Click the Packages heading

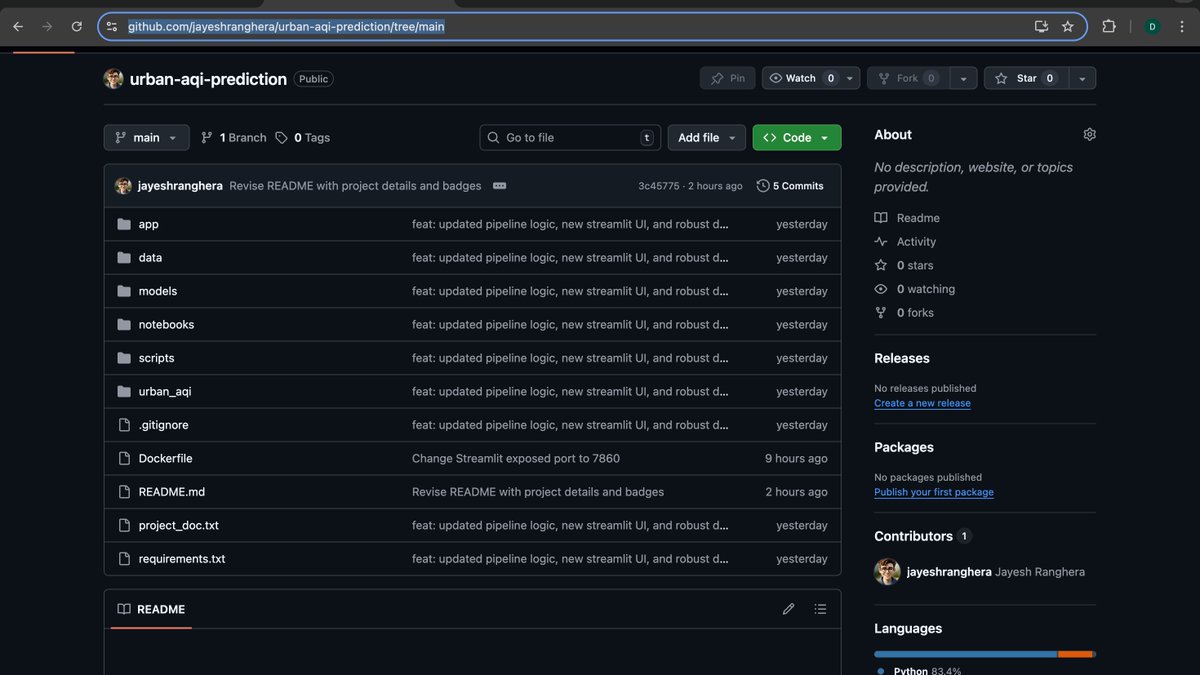click(904, 447)
